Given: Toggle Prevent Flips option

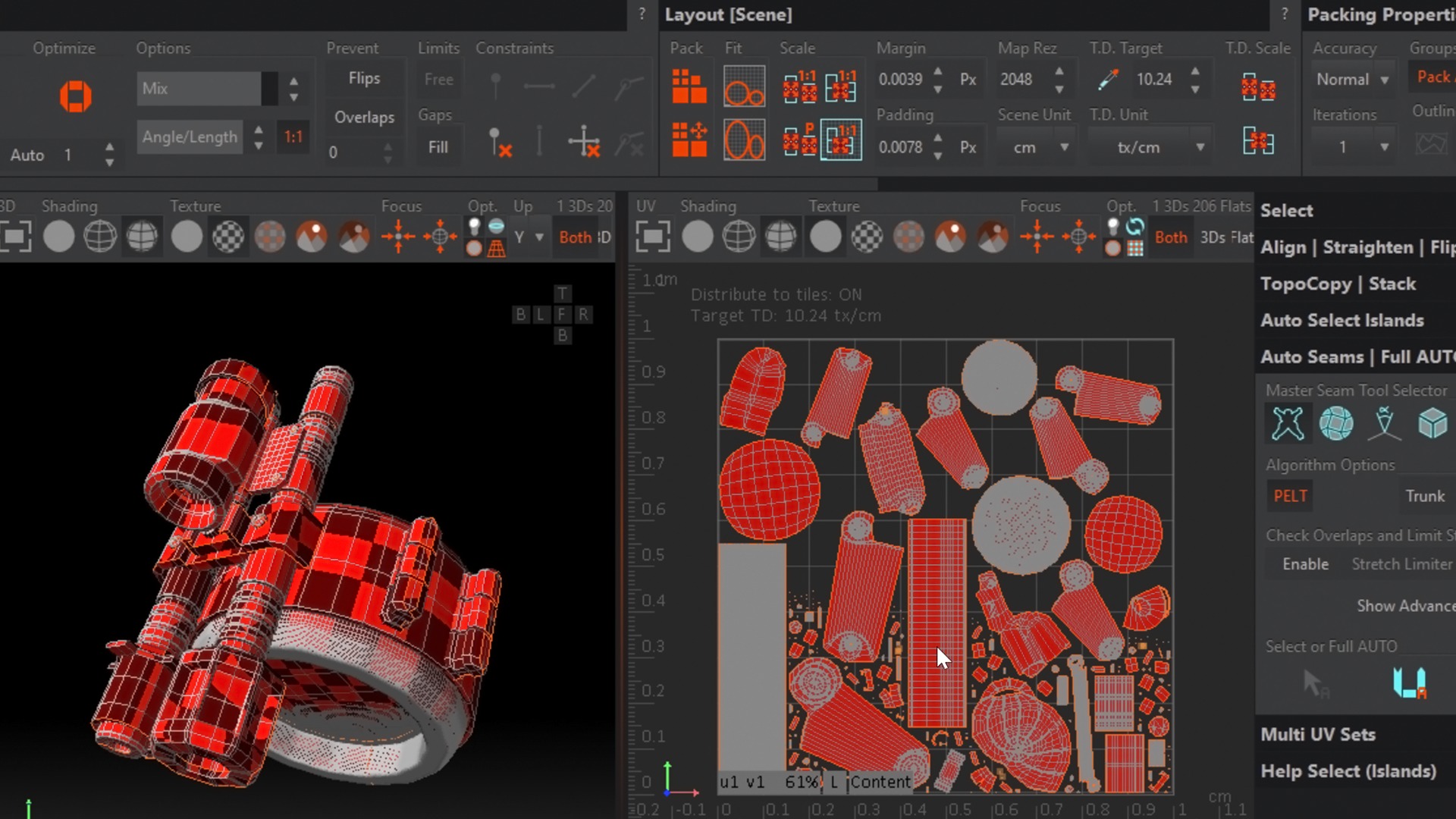Looking at the screenshot, I should point(364,78).
